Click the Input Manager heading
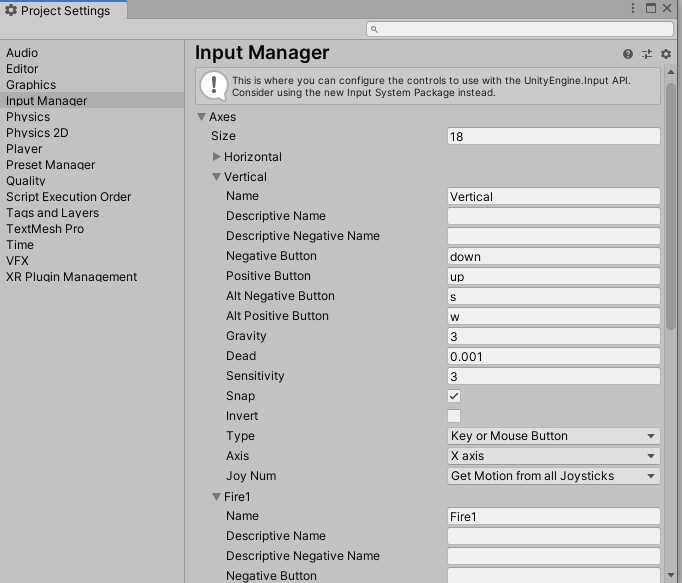 [262, 53]
